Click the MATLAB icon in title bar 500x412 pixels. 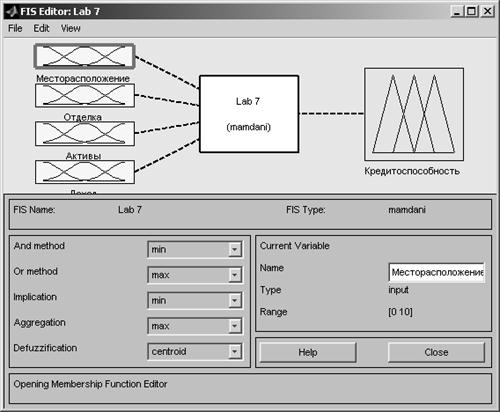[11, 12]
